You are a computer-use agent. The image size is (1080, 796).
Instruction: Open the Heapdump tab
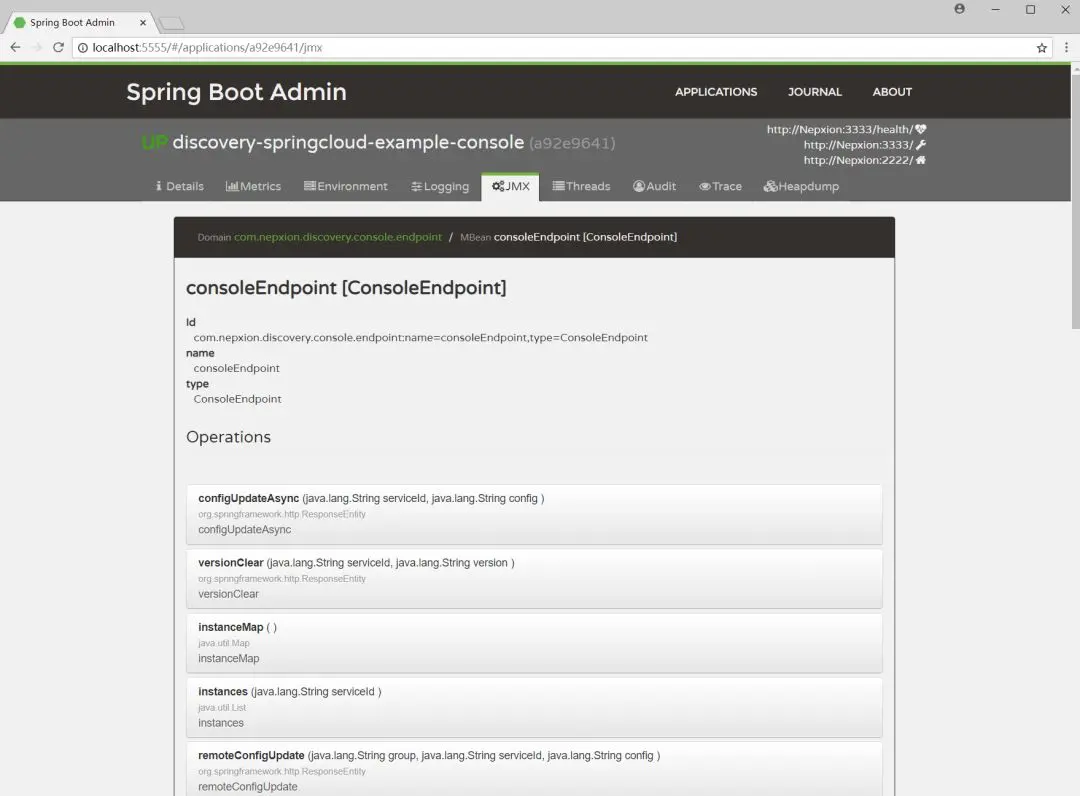pos(801,187)
